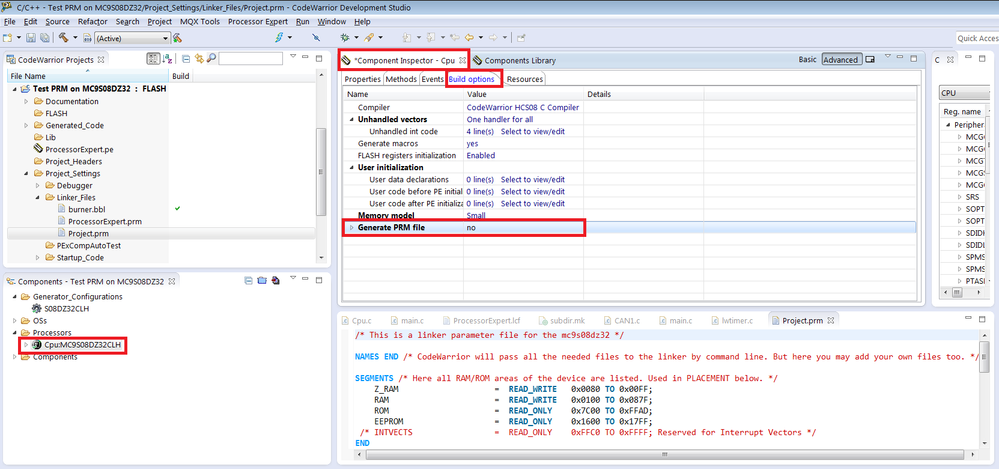This screenshot has width=999, height=469.
Task: Click the search field in CodeWarrior Projects
Action: (250, 59)
